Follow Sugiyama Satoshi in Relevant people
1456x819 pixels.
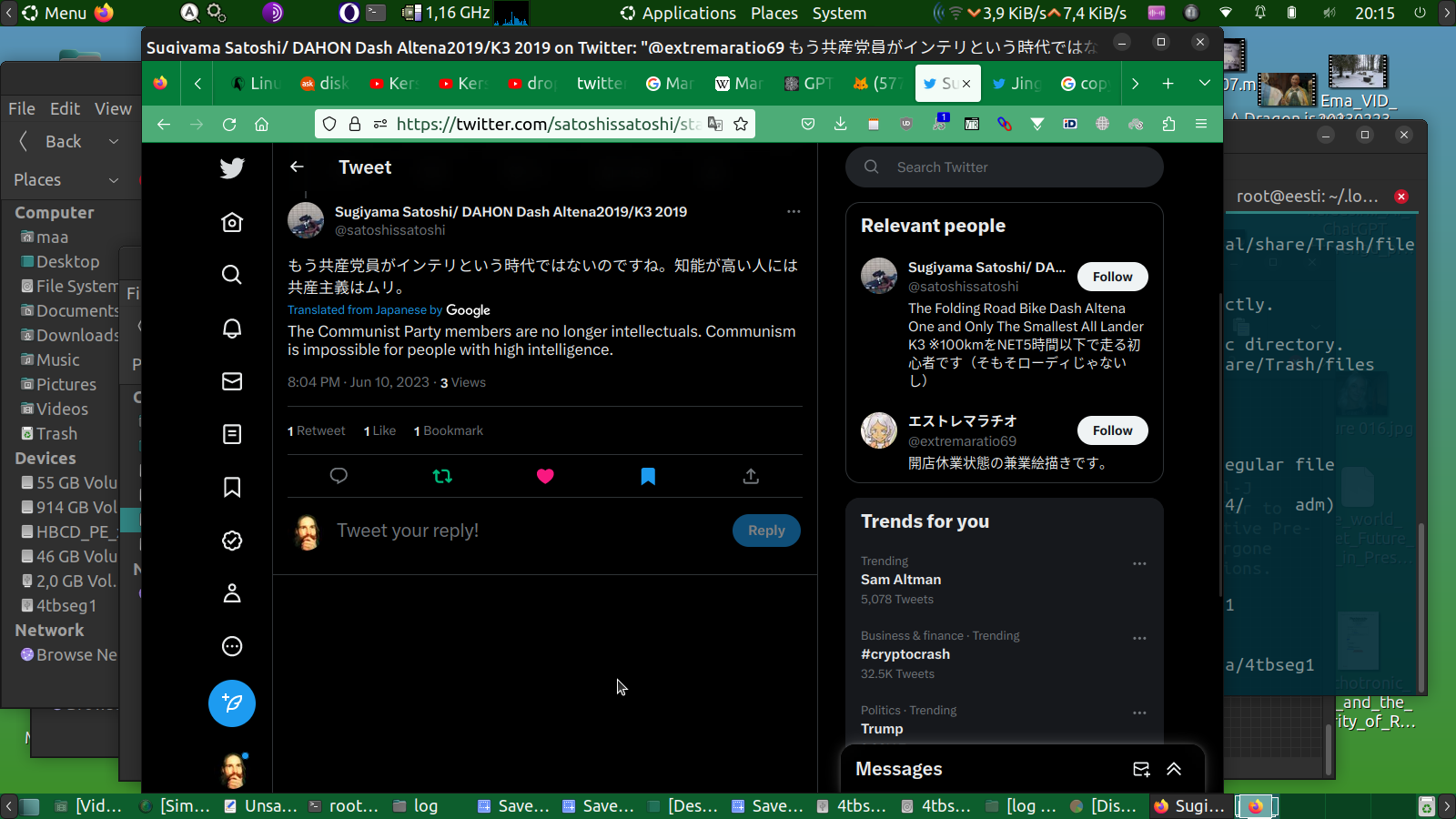coord(1113,277)
